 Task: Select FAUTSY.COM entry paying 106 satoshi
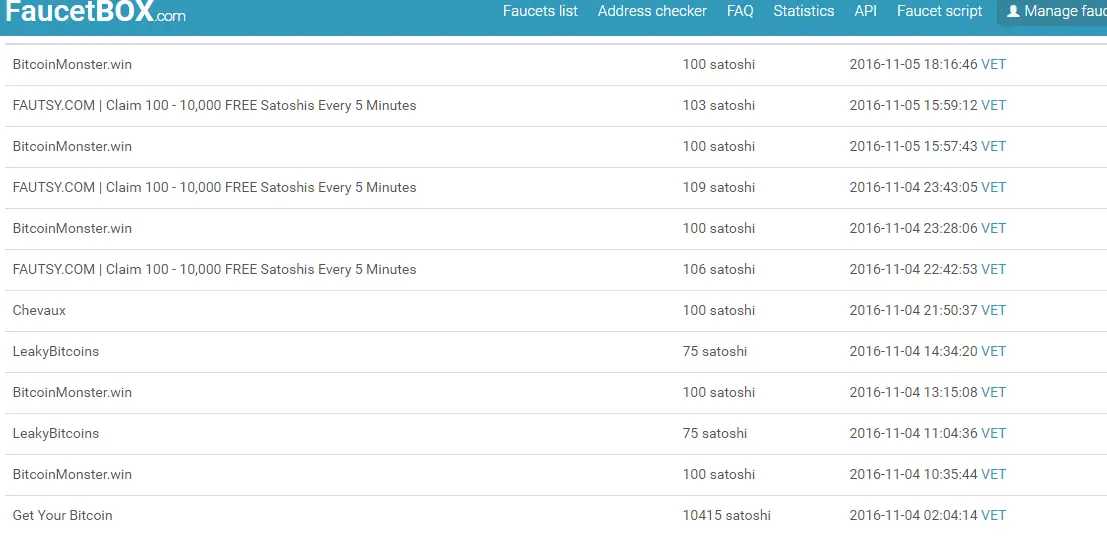pyautogui.click(x=215, y=269)
